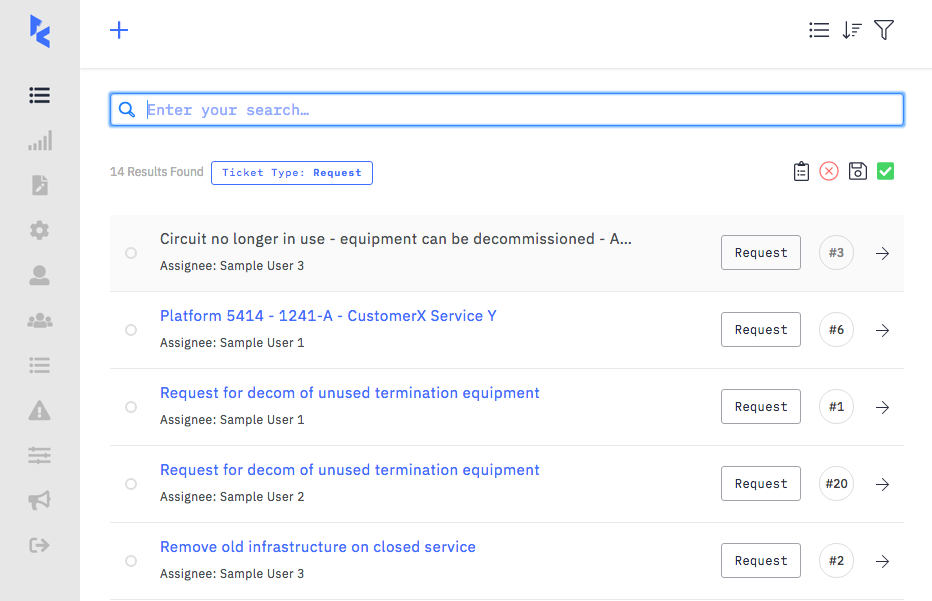Open decom request assigned to Sample User 1
932x601 pixels.
[350, 393]
